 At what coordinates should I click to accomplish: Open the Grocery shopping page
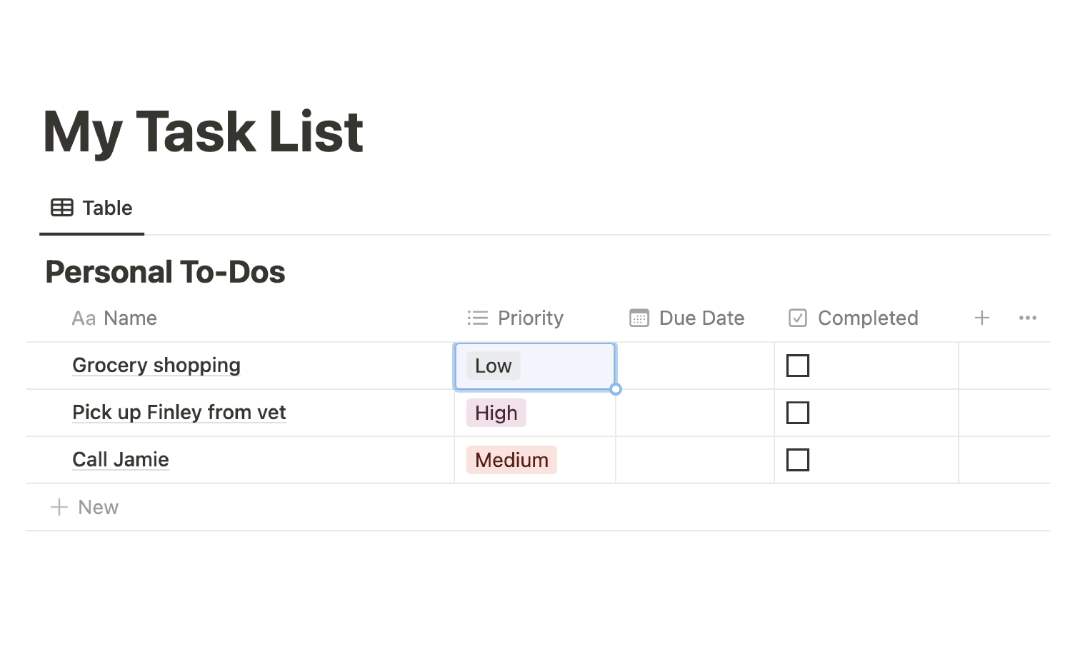pyautogui.click(x=156, y=365)
